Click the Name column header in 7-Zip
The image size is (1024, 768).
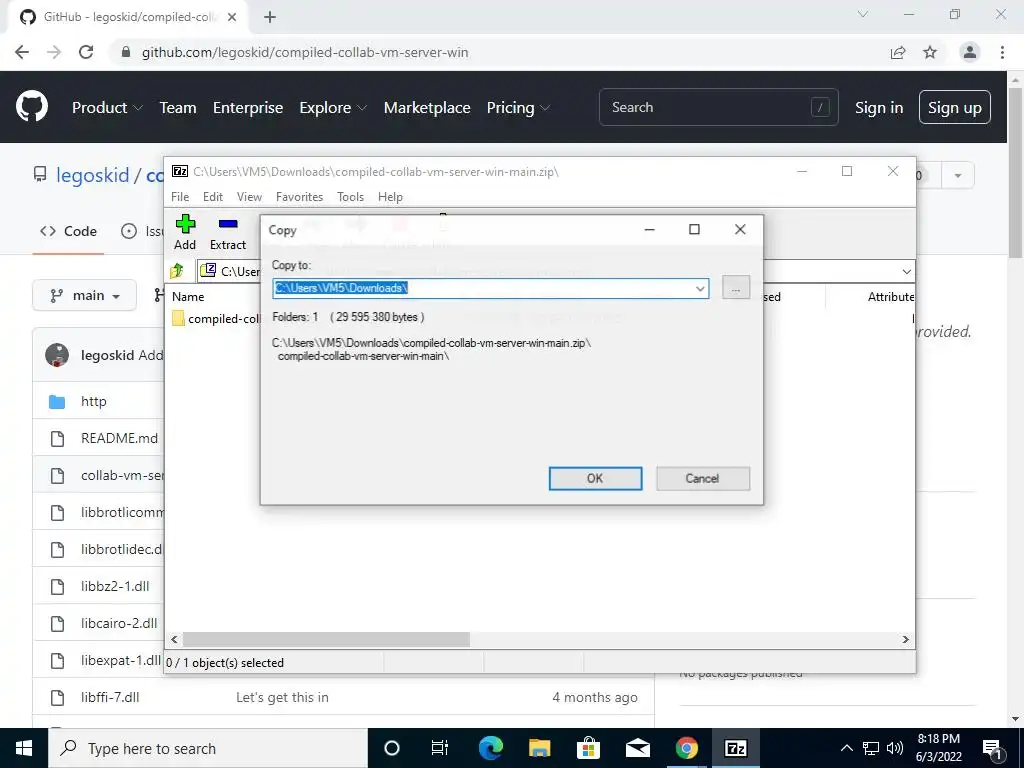(x=188, y=296)
